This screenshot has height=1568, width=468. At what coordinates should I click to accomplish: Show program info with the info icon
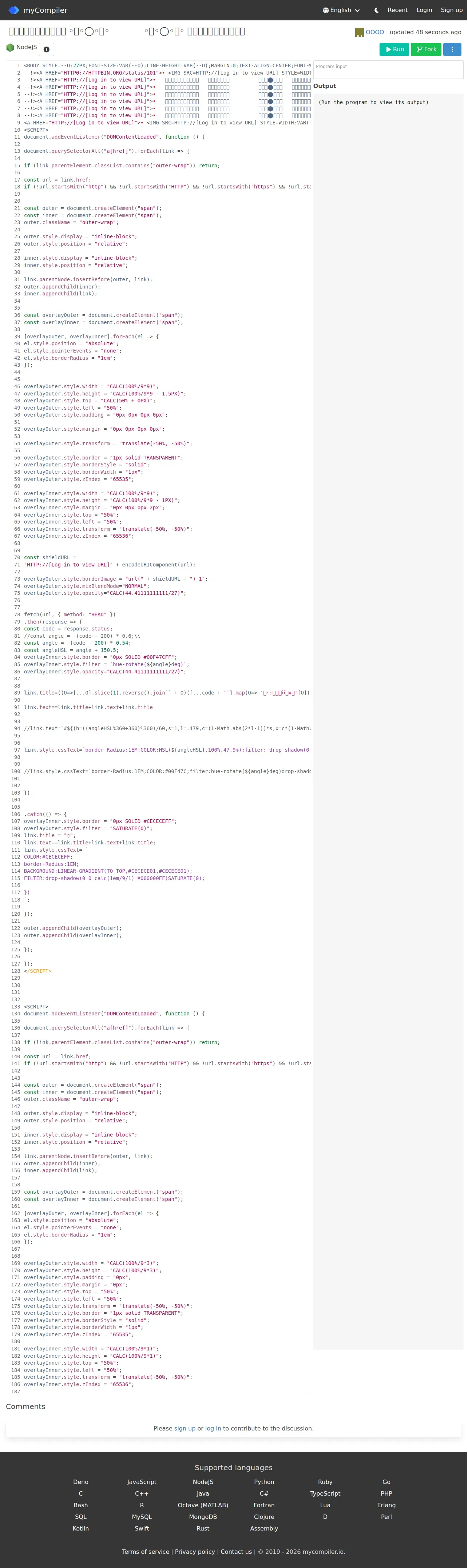tap(46, 49)
